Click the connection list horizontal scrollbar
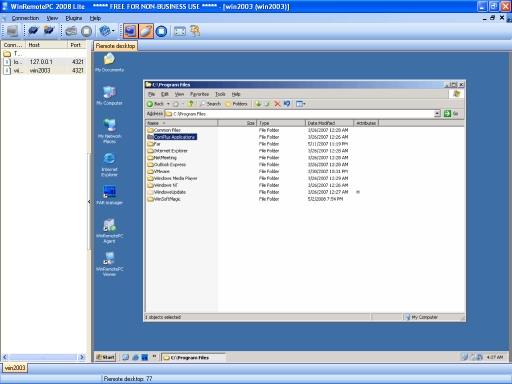The image size is (512, 384). tap(43, 357)
